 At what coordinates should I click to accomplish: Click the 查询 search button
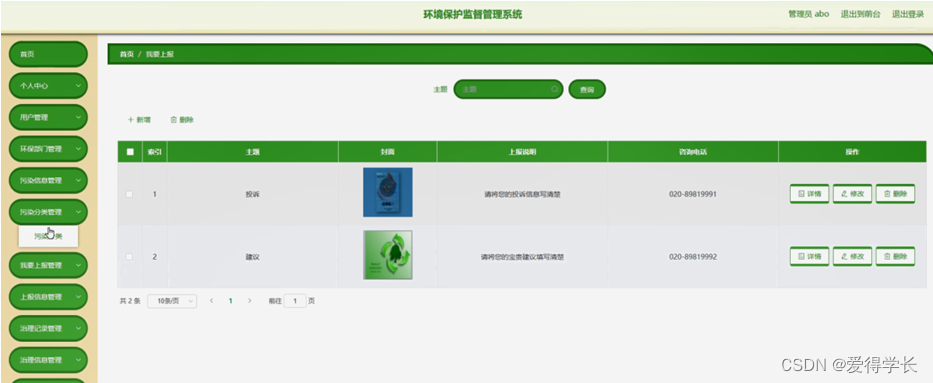click(587, 89)
